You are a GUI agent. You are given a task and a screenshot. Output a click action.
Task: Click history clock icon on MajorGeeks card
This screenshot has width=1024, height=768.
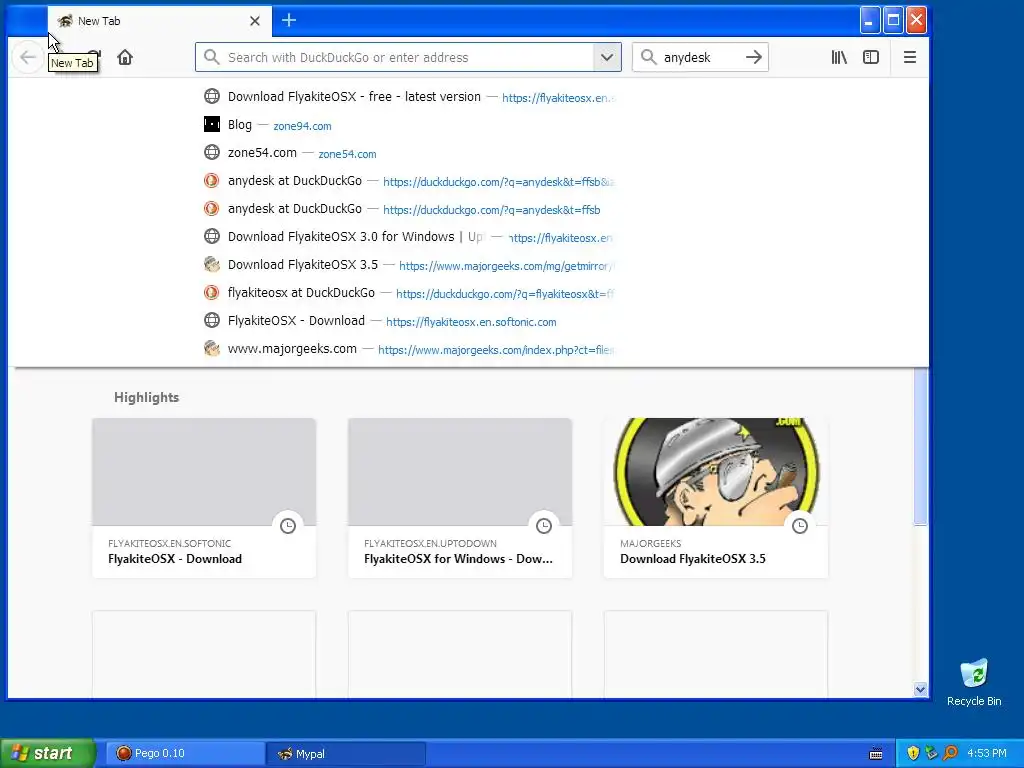800,526
